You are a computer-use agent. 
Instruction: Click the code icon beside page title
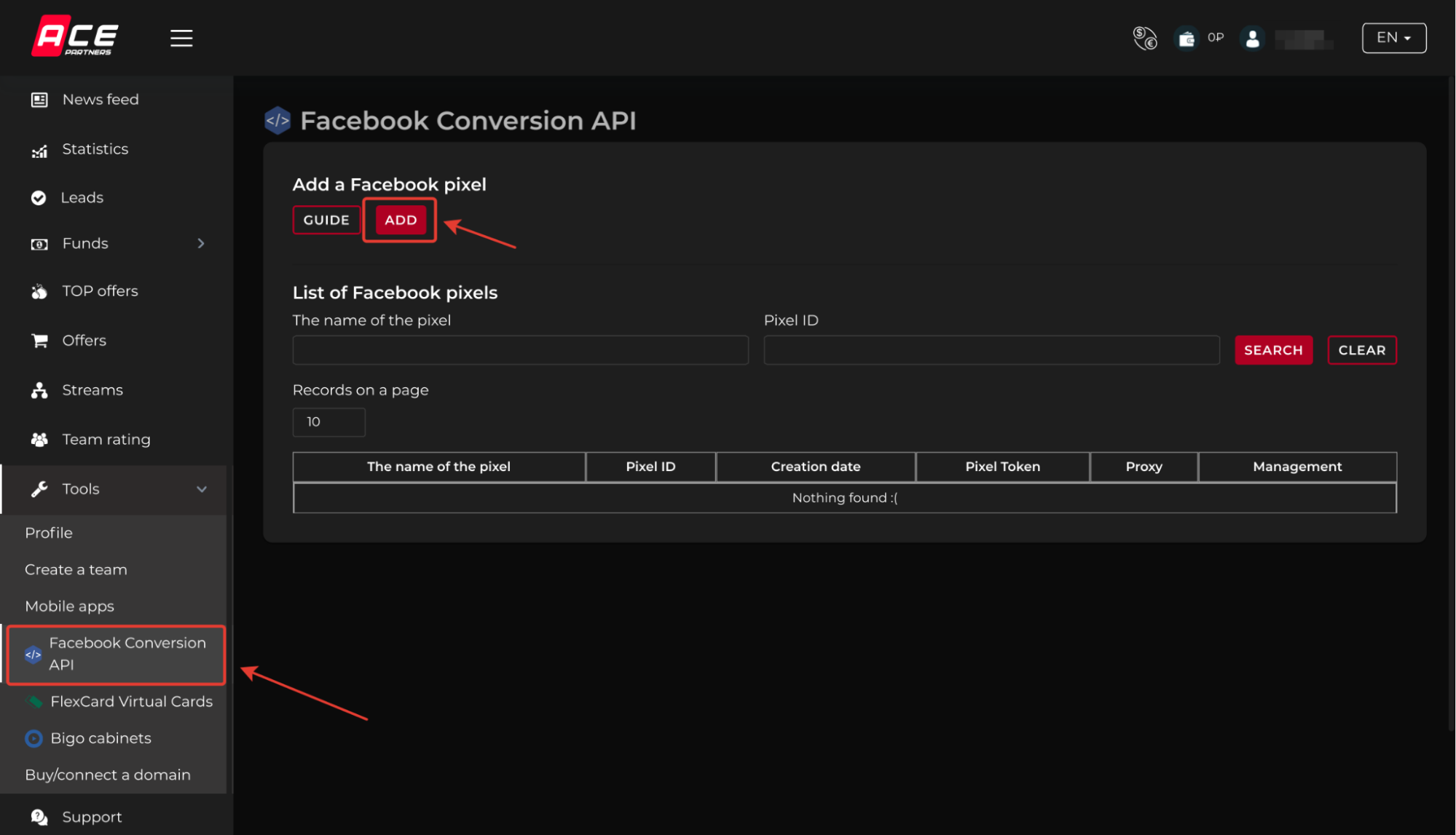point(278,121)
